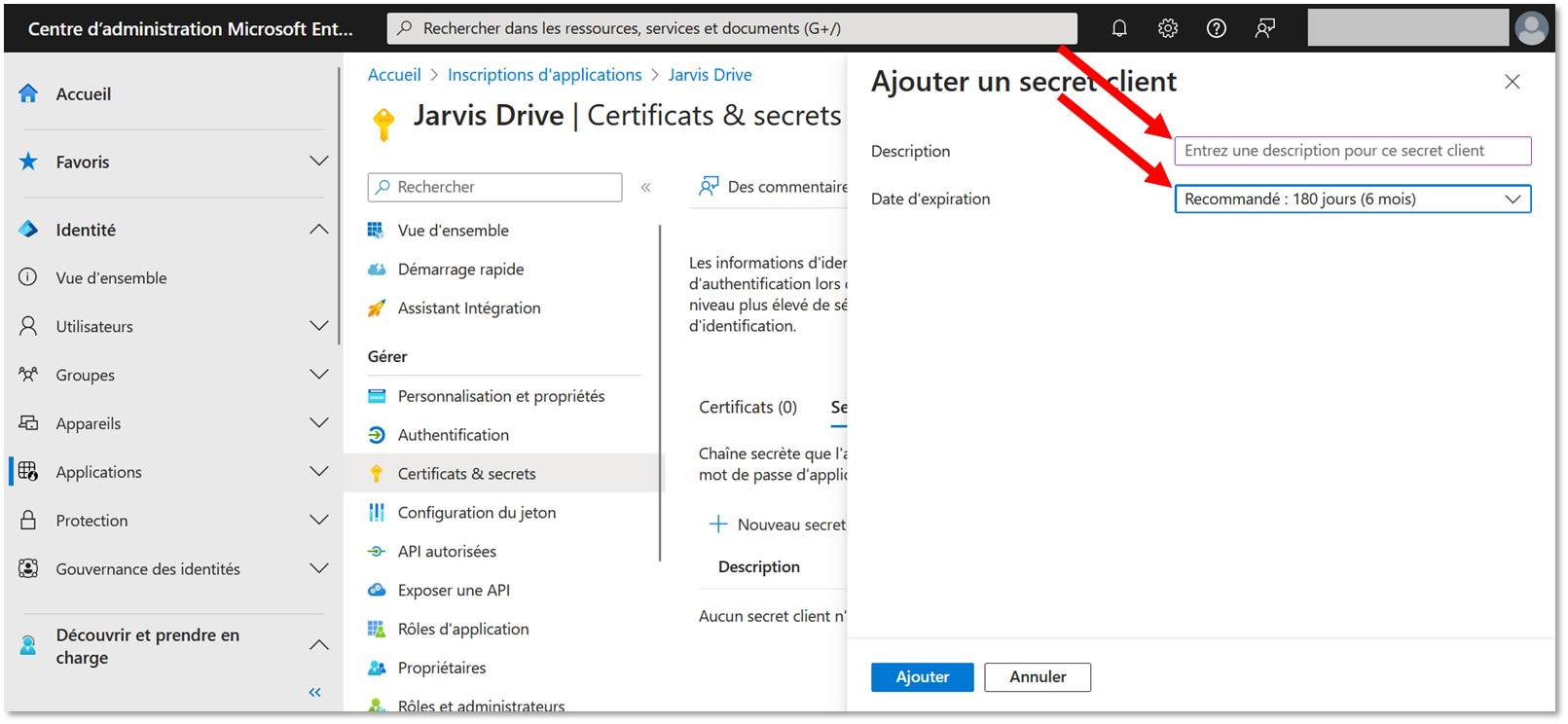Click the API autorisées icon

[377, 552]
